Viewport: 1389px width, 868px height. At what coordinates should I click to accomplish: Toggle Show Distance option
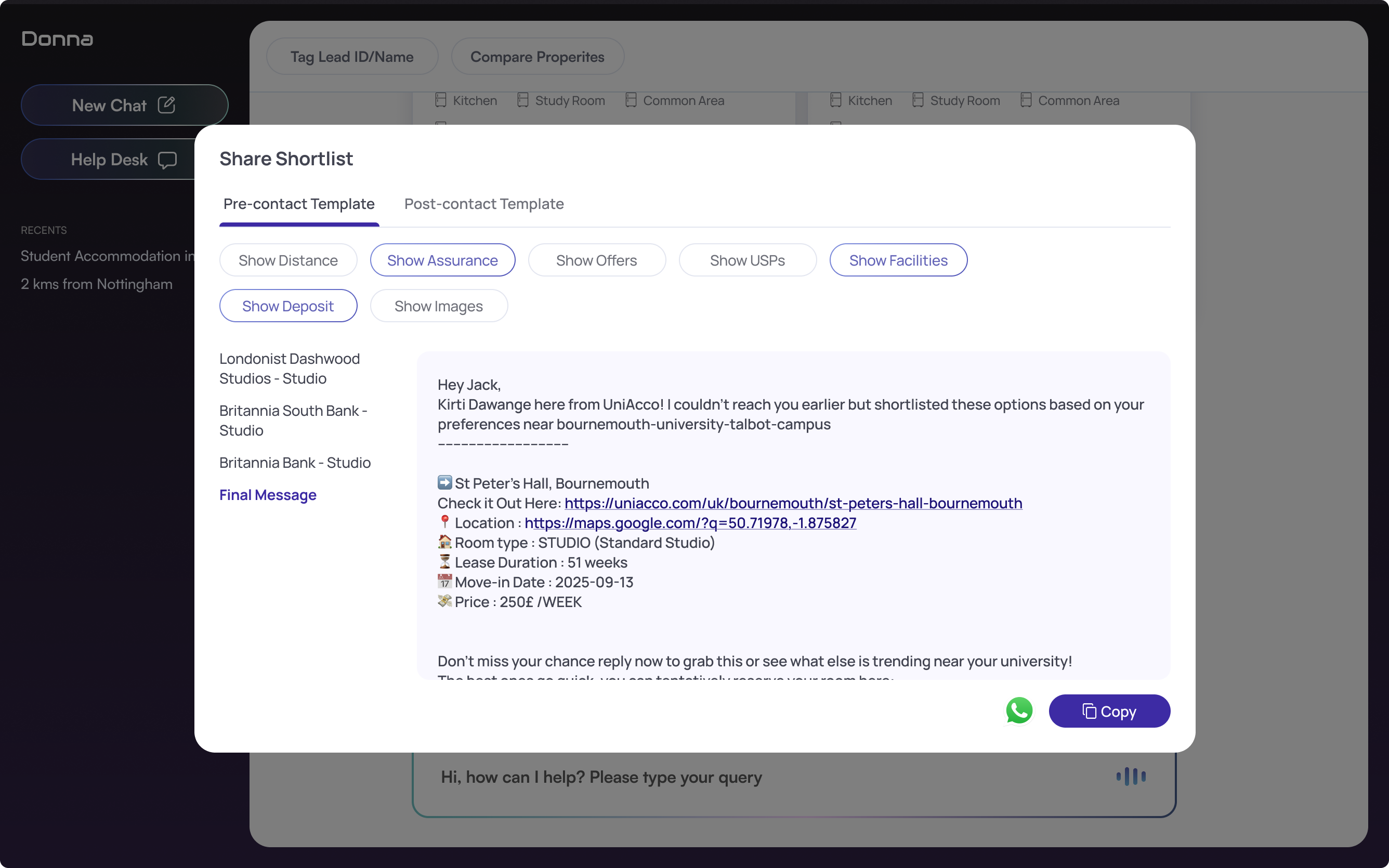(288, 260)
